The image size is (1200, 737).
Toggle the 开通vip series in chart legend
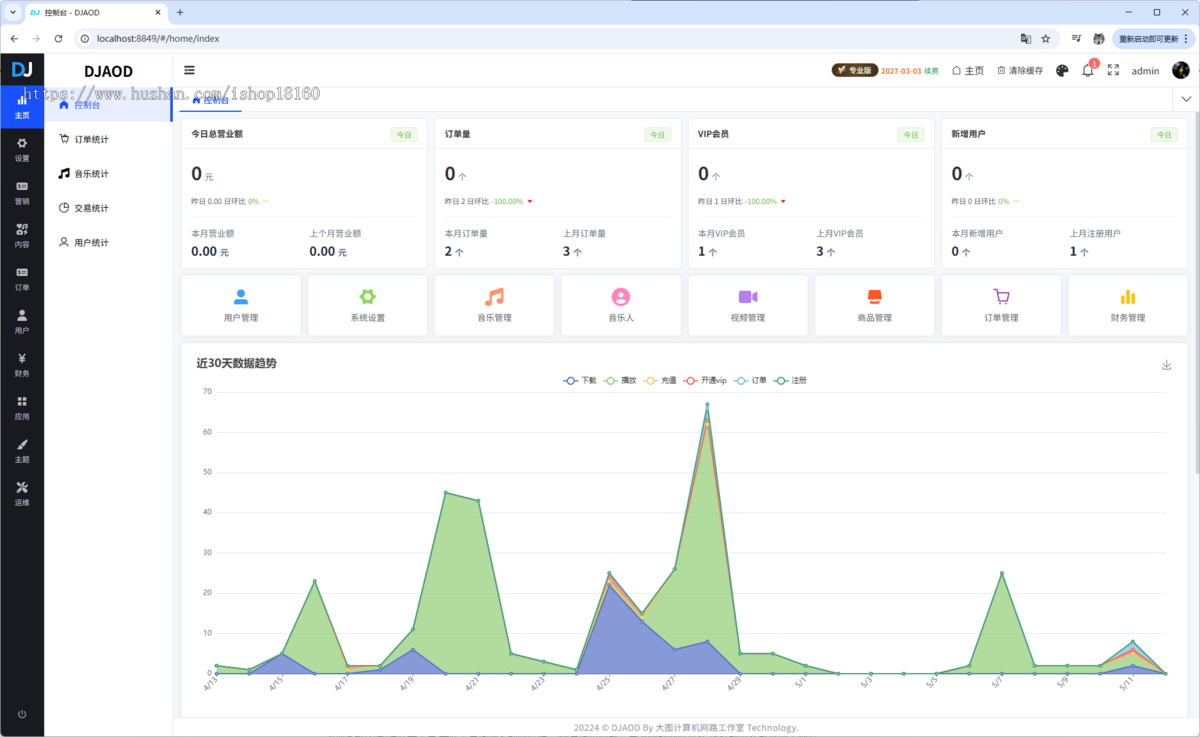(705, 381)
